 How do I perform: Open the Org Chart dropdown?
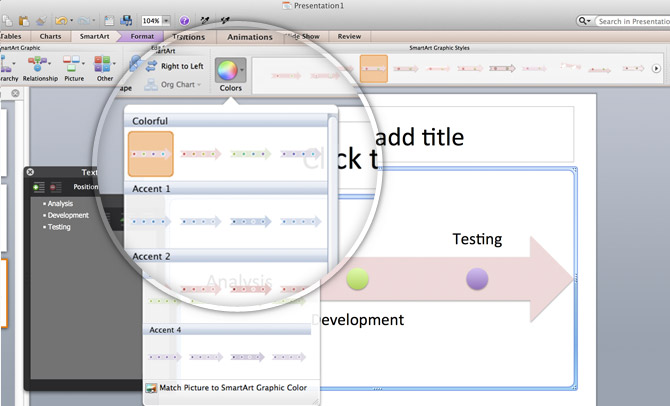(173, 85)
